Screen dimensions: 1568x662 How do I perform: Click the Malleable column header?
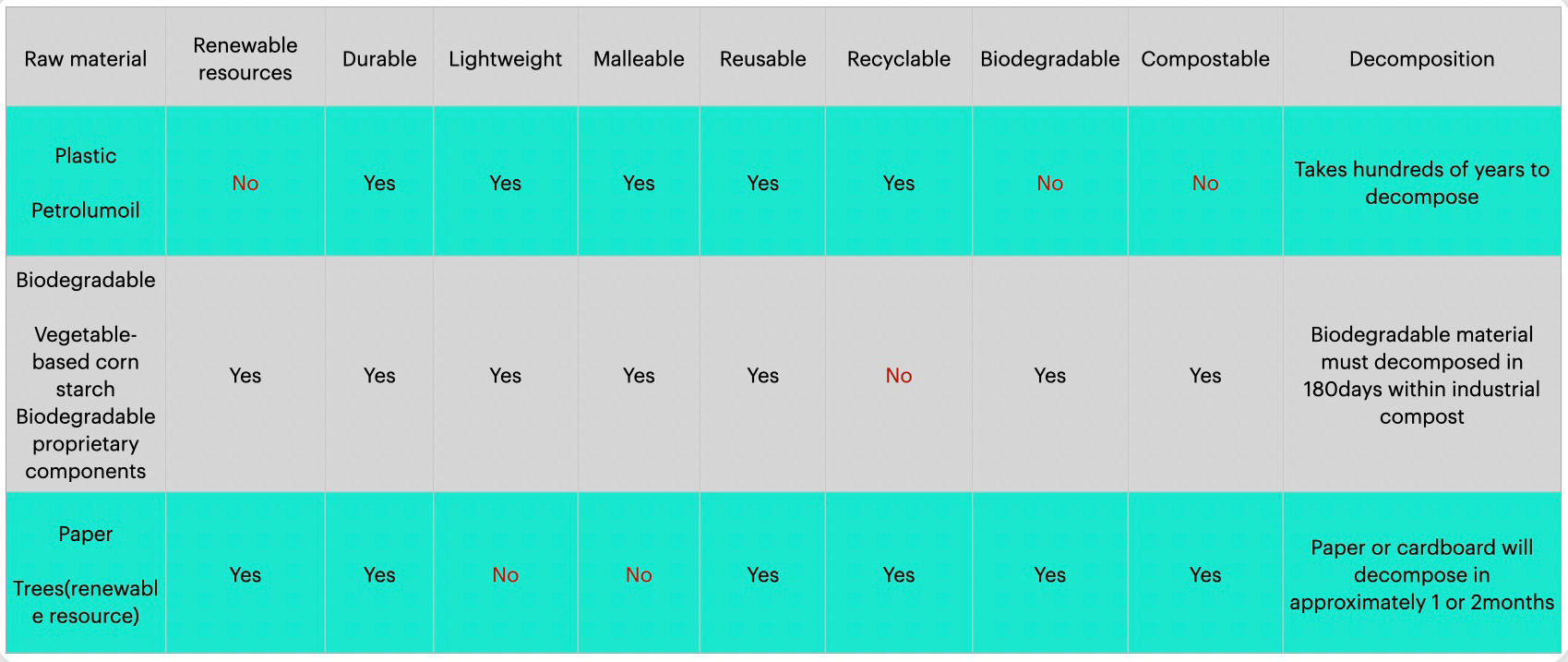point(639,58)
